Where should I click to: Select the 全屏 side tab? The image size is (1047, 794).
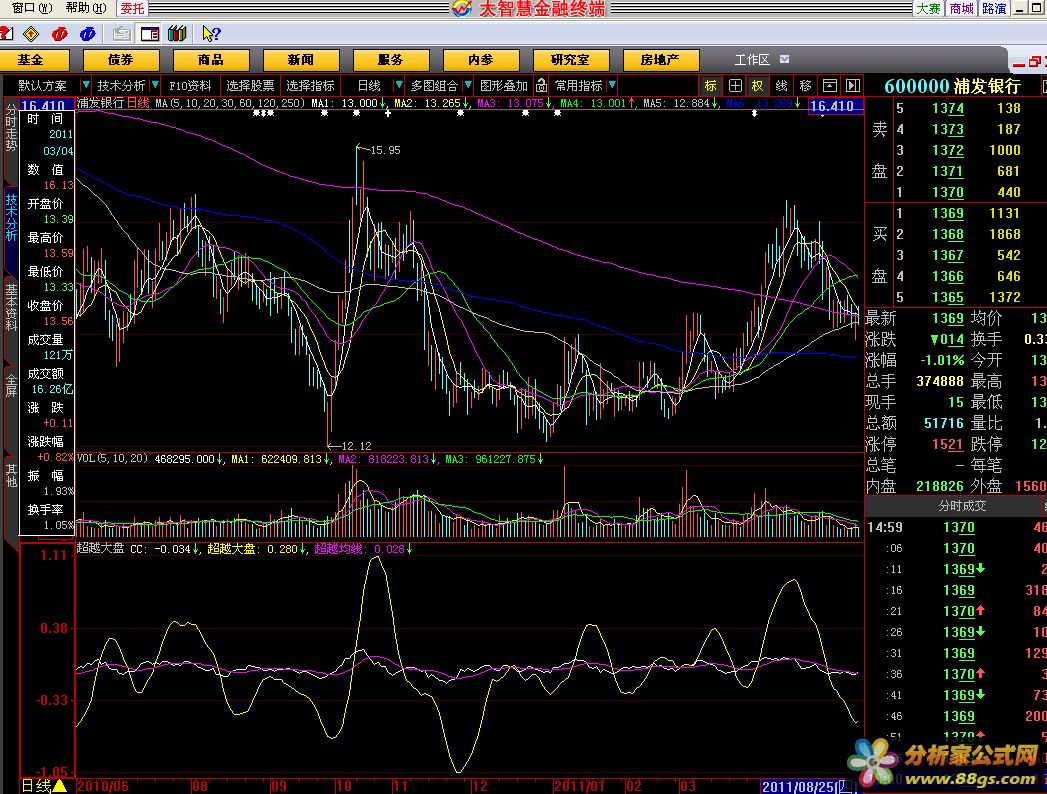[x=11, y=386]
